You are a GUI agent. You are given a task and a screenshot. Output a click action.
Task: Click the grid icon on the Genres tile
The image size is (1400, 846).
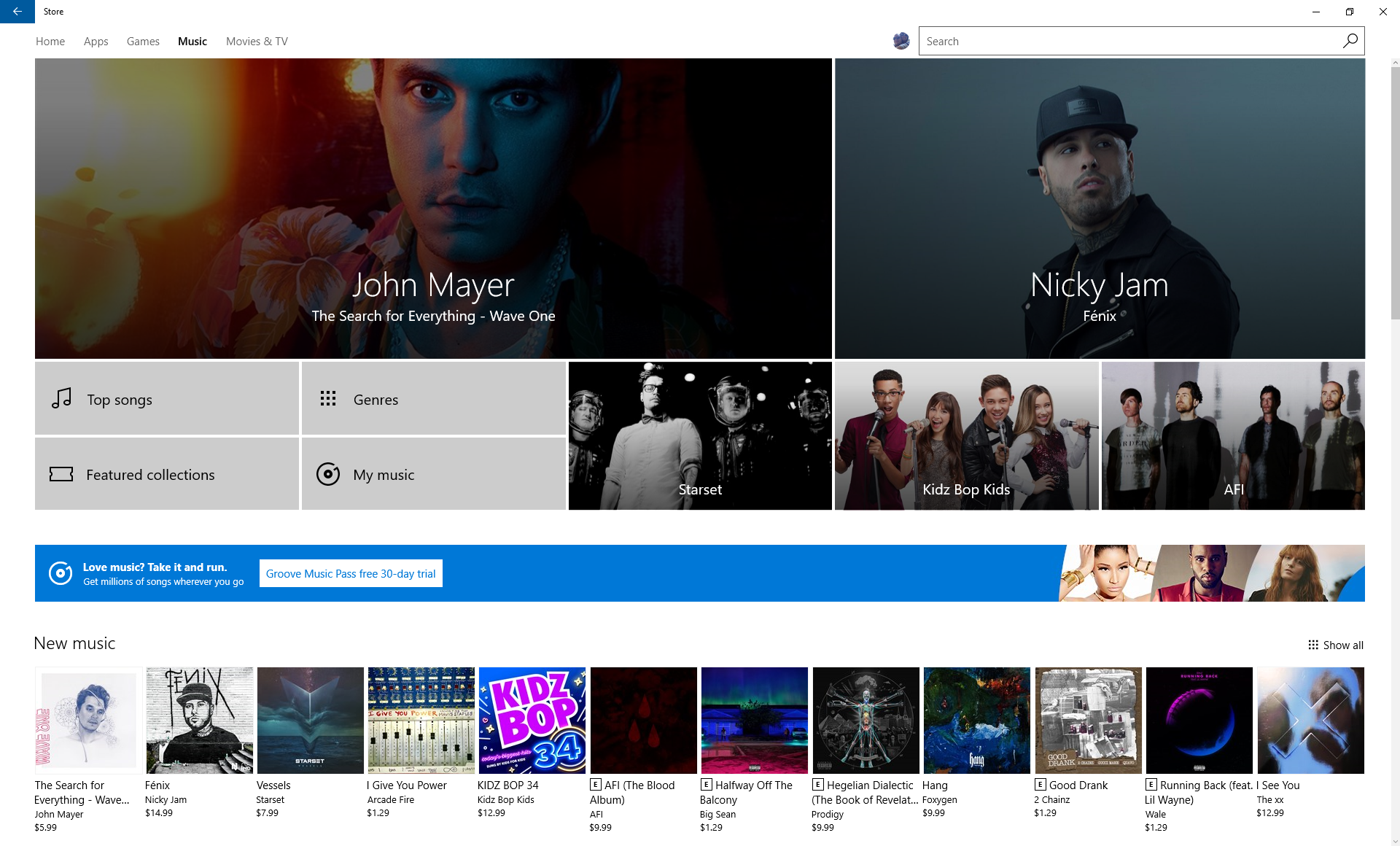point(328,399)
